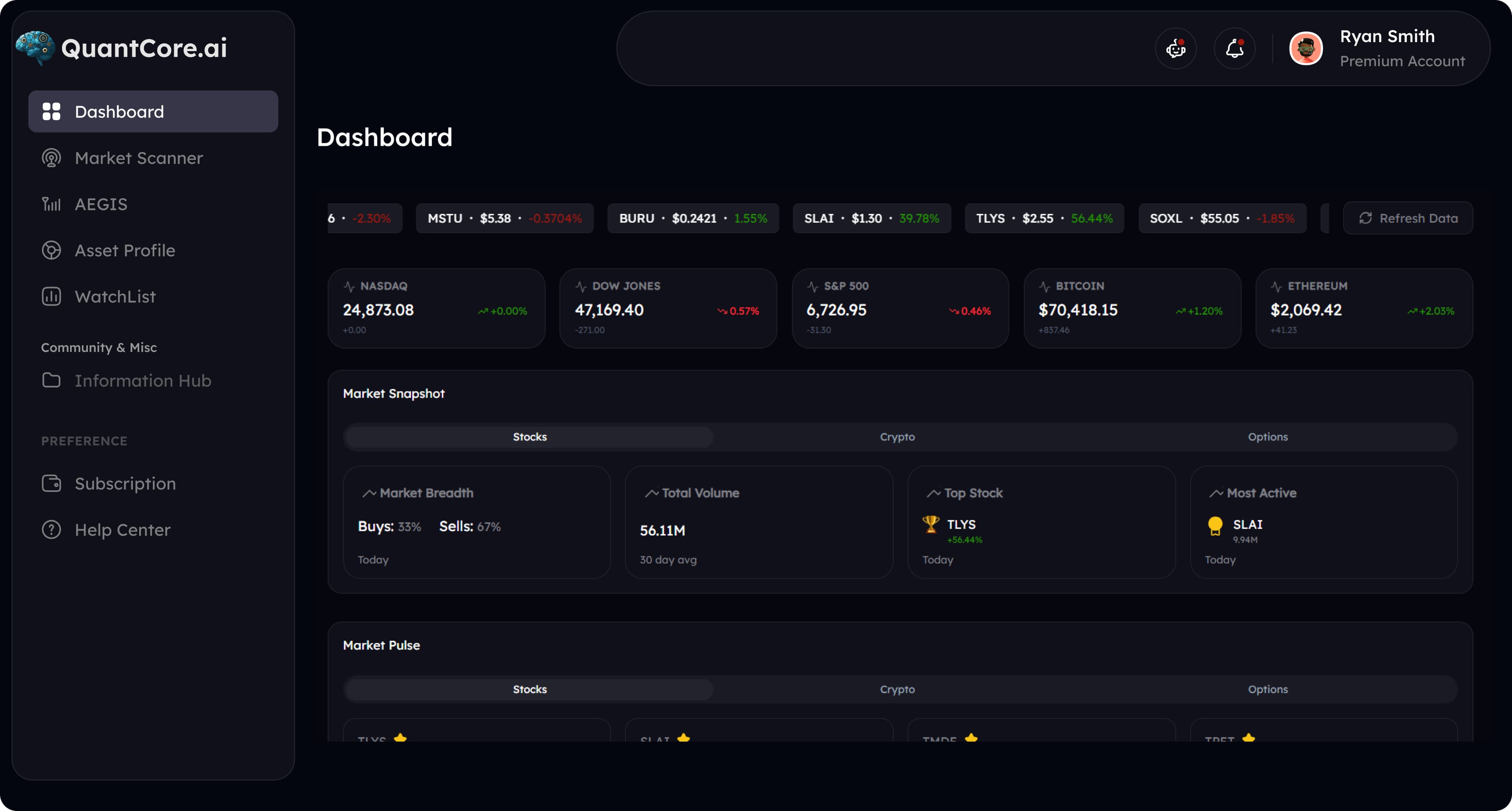Open the WatchList page
This screenshot has height=811, width=1512.
pyautogui.click(x=115, y=297)
